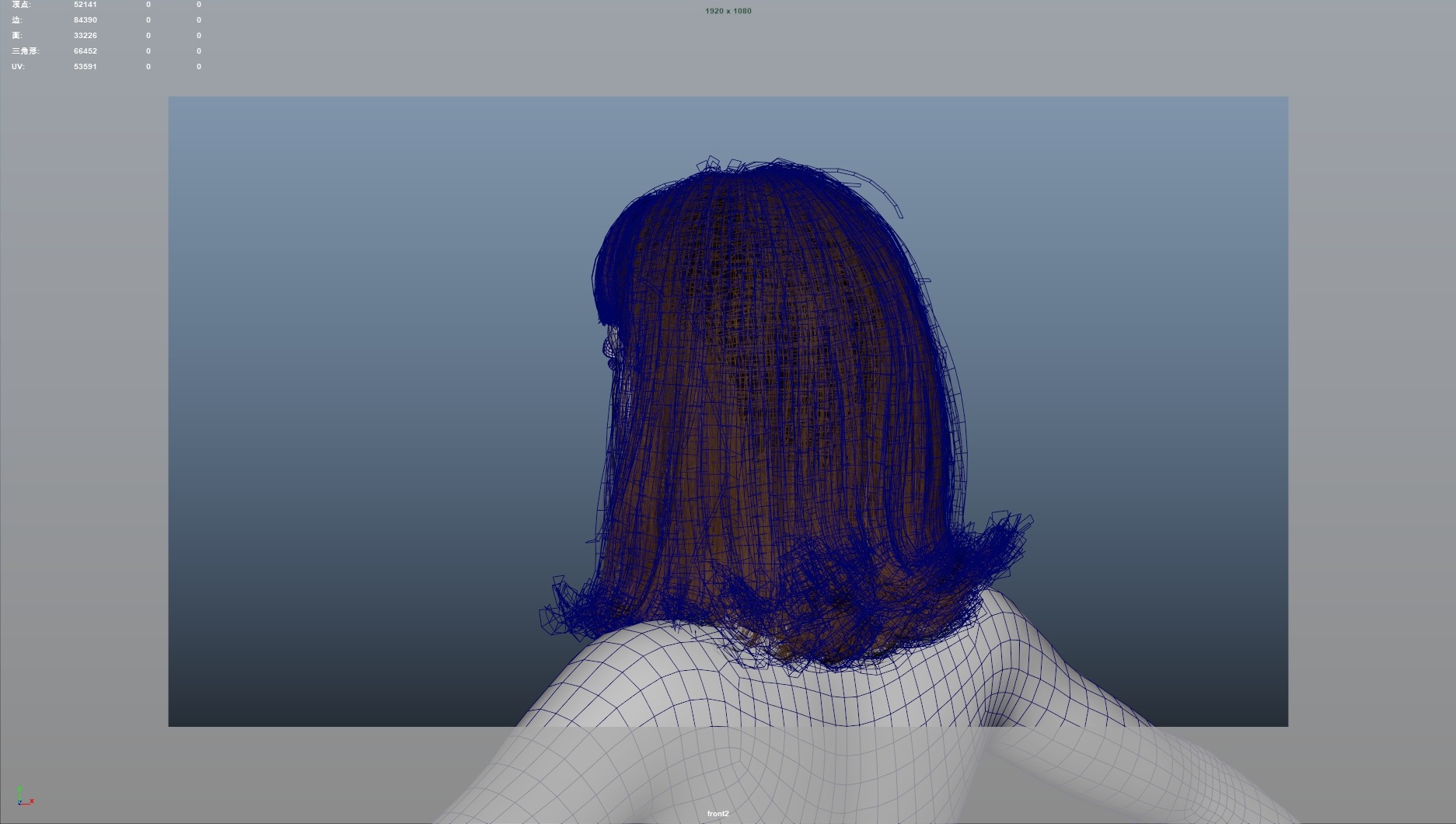This screenshot has height=824, width=1456.
Task: Click the triangle count value 66452
Action: click(x=86, y=51)
